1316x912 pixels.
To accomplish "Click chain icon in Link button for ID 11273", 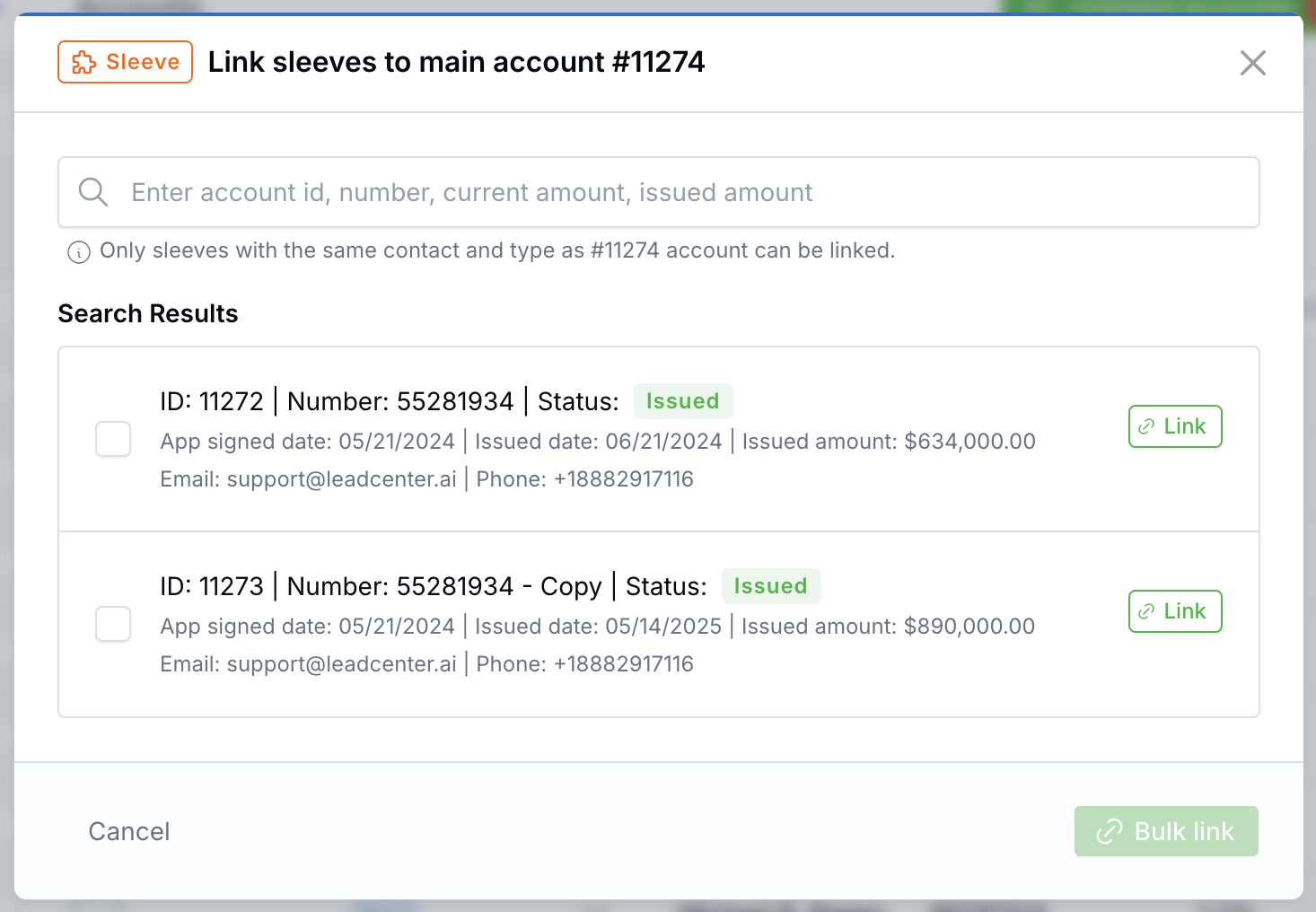I will [x=1146, y=612].
